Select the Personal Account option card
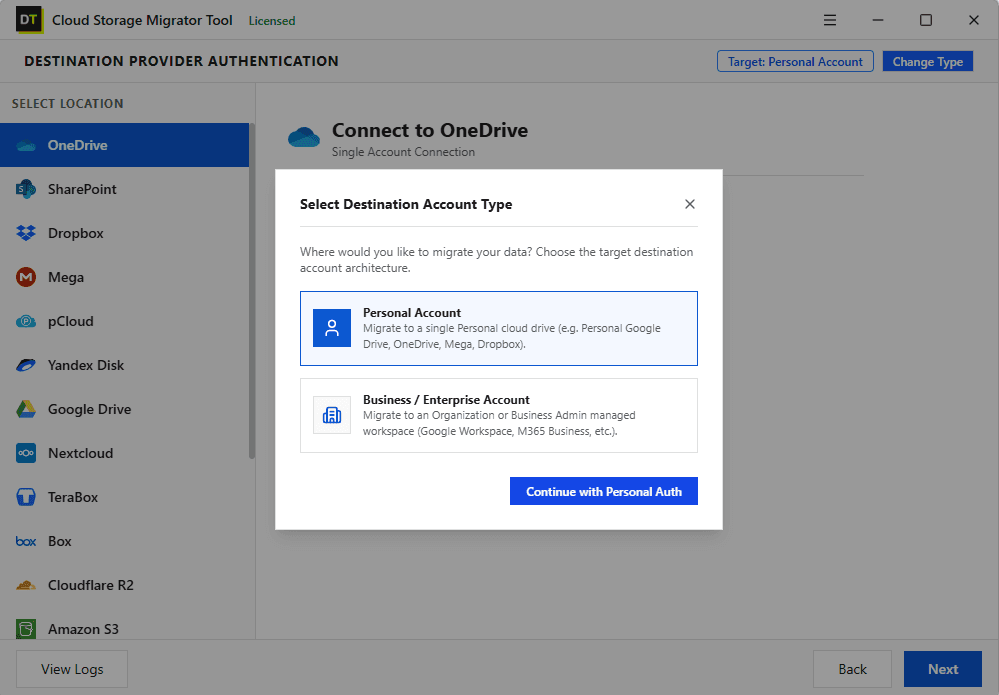Viewport: 999px width, 695px height. [x=499, y=328]
